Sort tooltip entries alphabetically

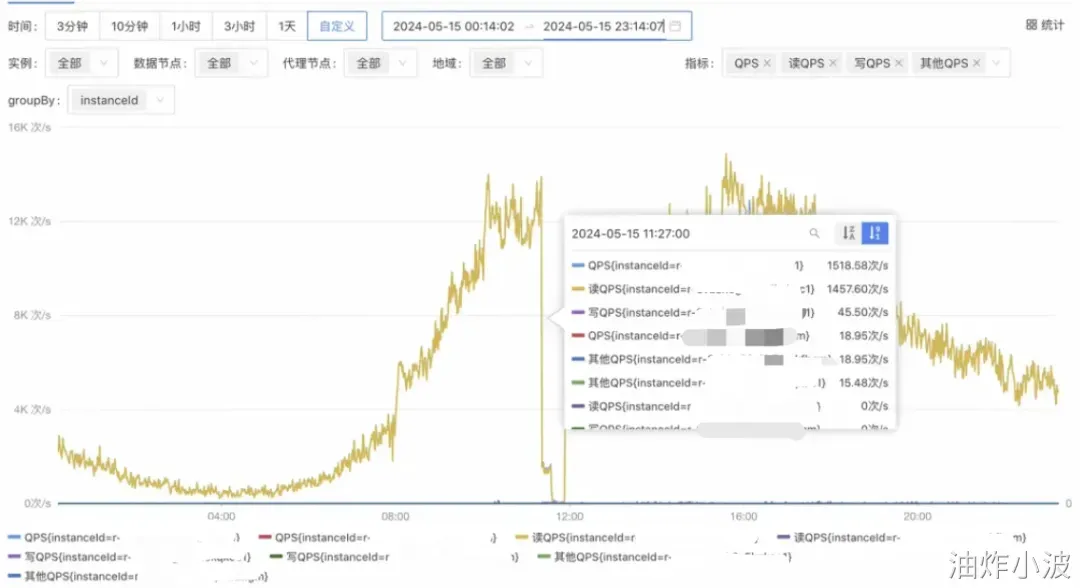pyautogui.click(x=849, y=233)
